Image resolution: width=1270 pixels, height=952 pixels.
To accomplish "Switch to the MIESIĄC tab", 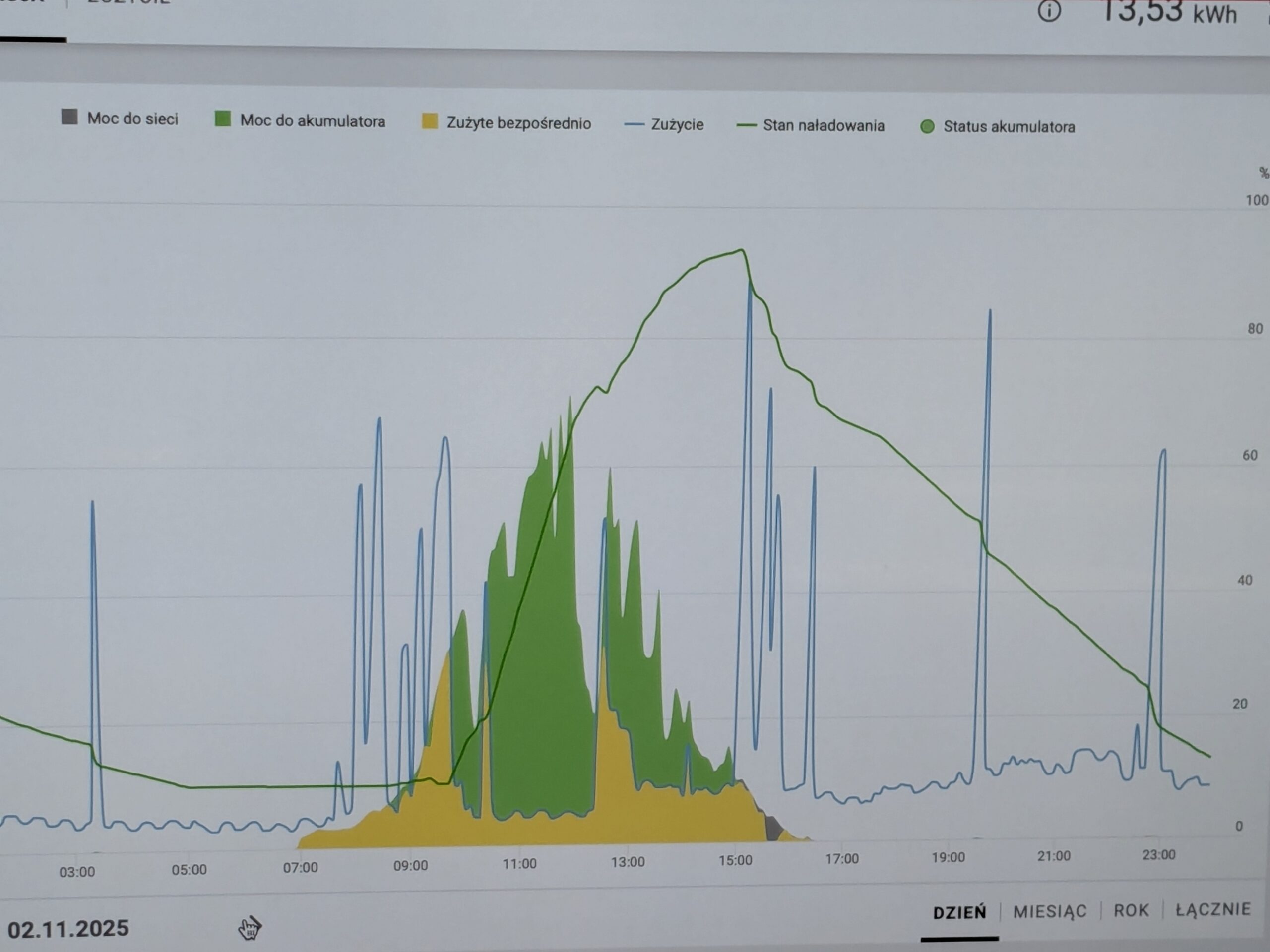I will click(x=1050, y=911).
